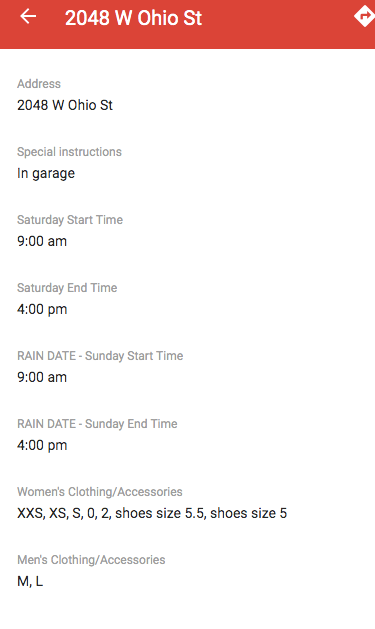
Task: Click the header title 2048 W Ohio St
Action: click(134, 18)
